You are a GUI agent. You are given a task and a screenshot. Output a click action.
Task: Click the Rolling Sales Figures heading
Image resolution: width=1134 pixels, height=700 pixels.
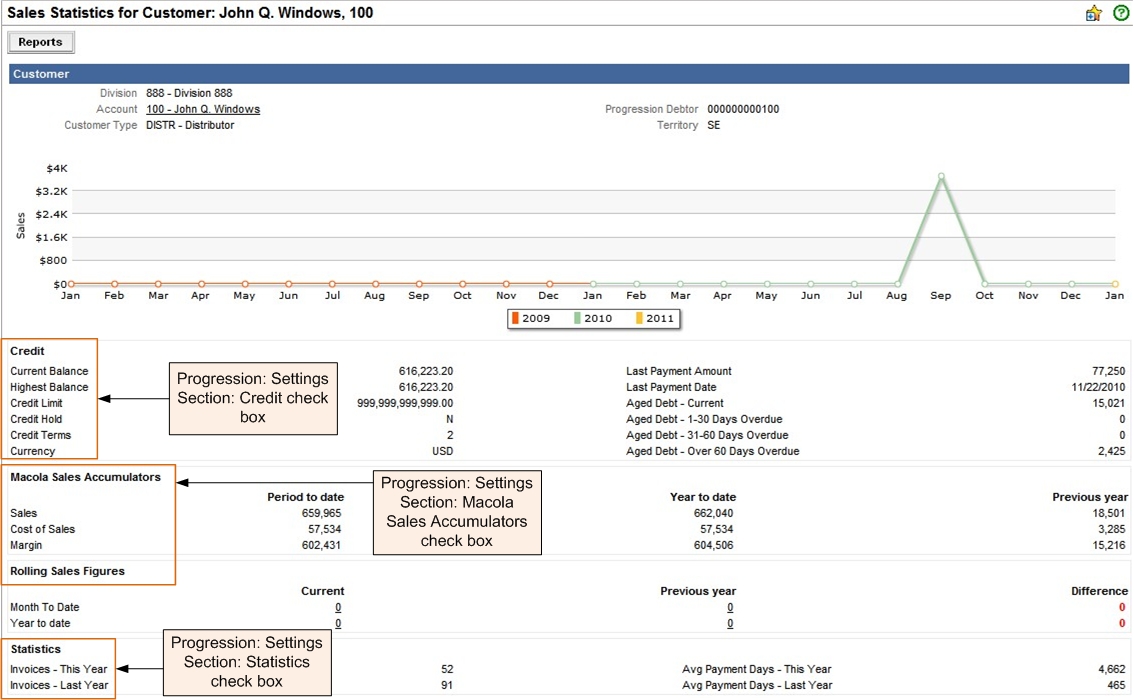coord(67,572)
